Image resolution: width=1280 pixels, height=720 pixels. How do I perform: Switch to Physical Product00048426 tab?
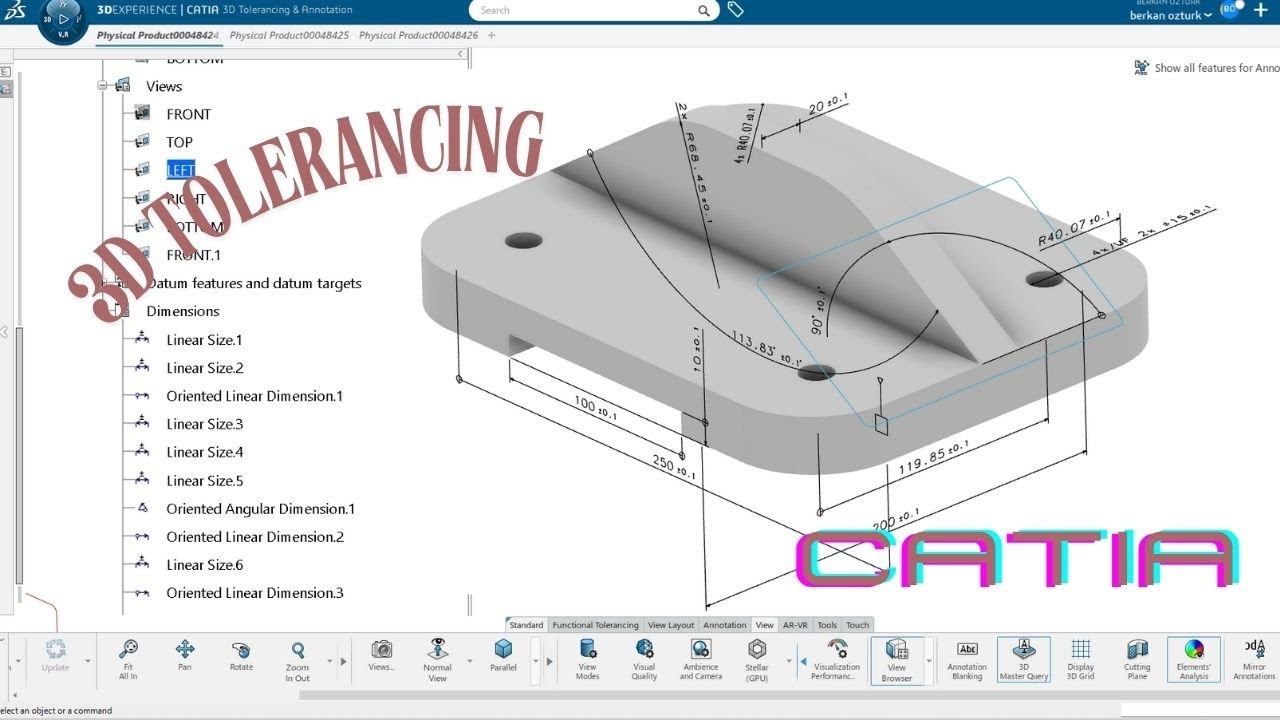pyautogui.click(x=418, y=35)
